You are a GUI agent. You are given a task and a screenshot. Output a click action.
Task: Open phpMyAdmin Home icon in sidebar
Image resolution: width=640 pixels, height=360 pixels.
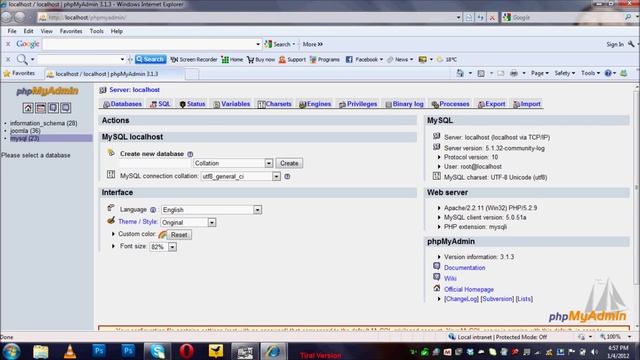tap(28, 108)
